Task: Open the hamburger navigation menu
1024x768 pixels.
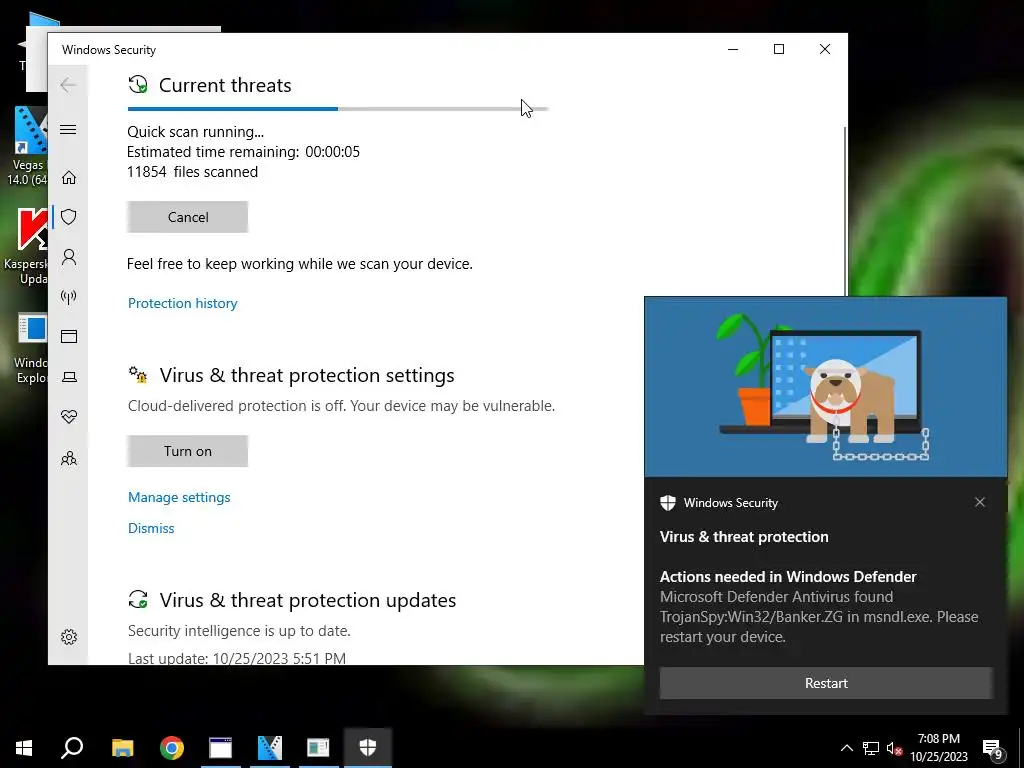Action: pos(68,129)
